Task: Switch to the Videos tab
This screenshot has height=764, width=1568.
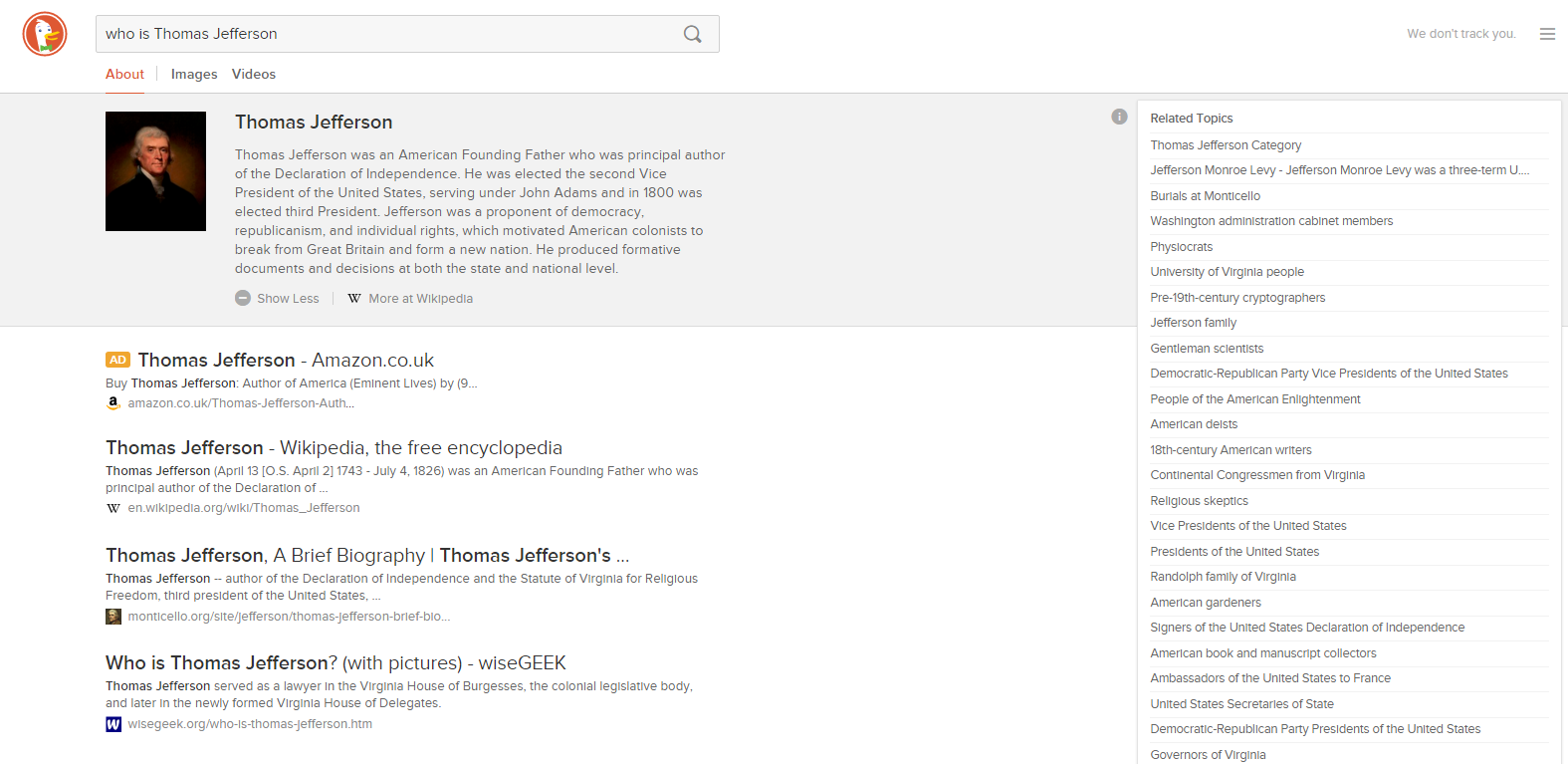Action: pos(254,74)
